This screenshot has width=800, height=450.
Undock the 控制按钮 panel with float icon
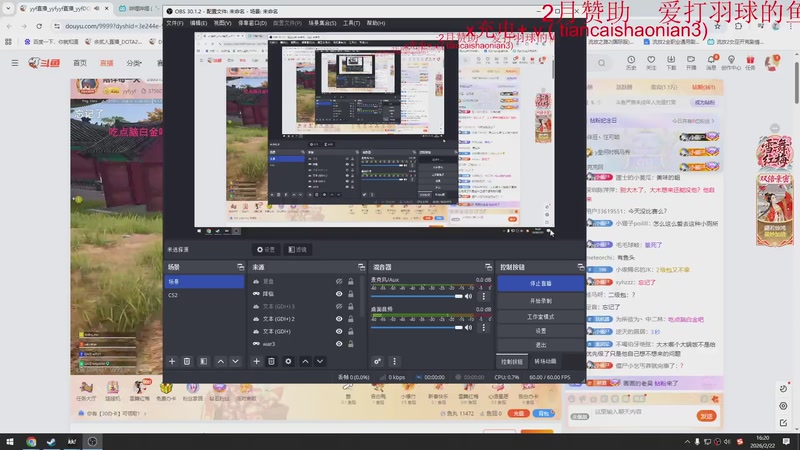(x=581, y=267)
